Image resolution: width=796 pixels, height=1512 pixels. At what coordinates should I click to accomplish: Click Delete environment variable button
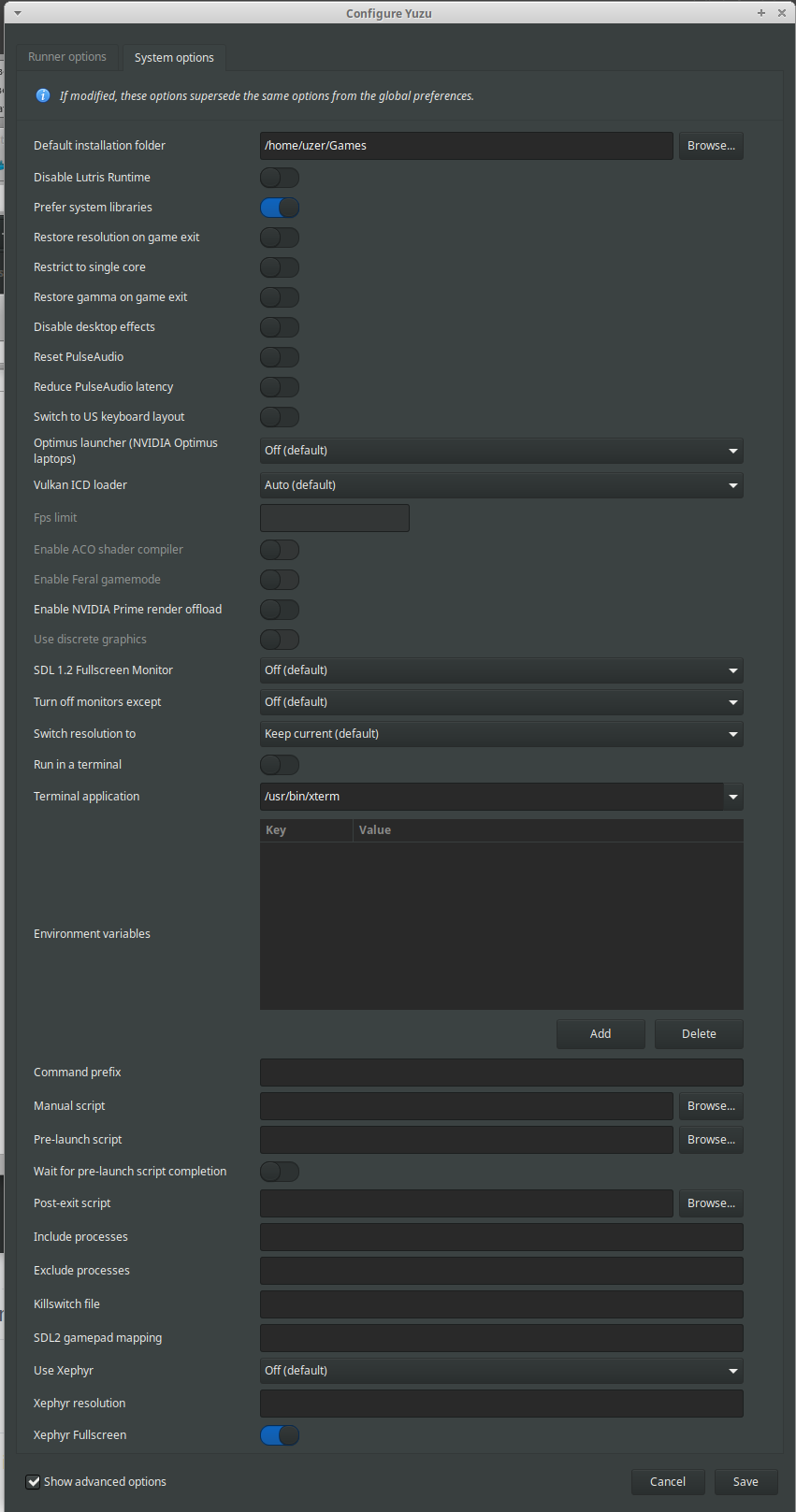pyautogui.click(x=699, y=1034)
